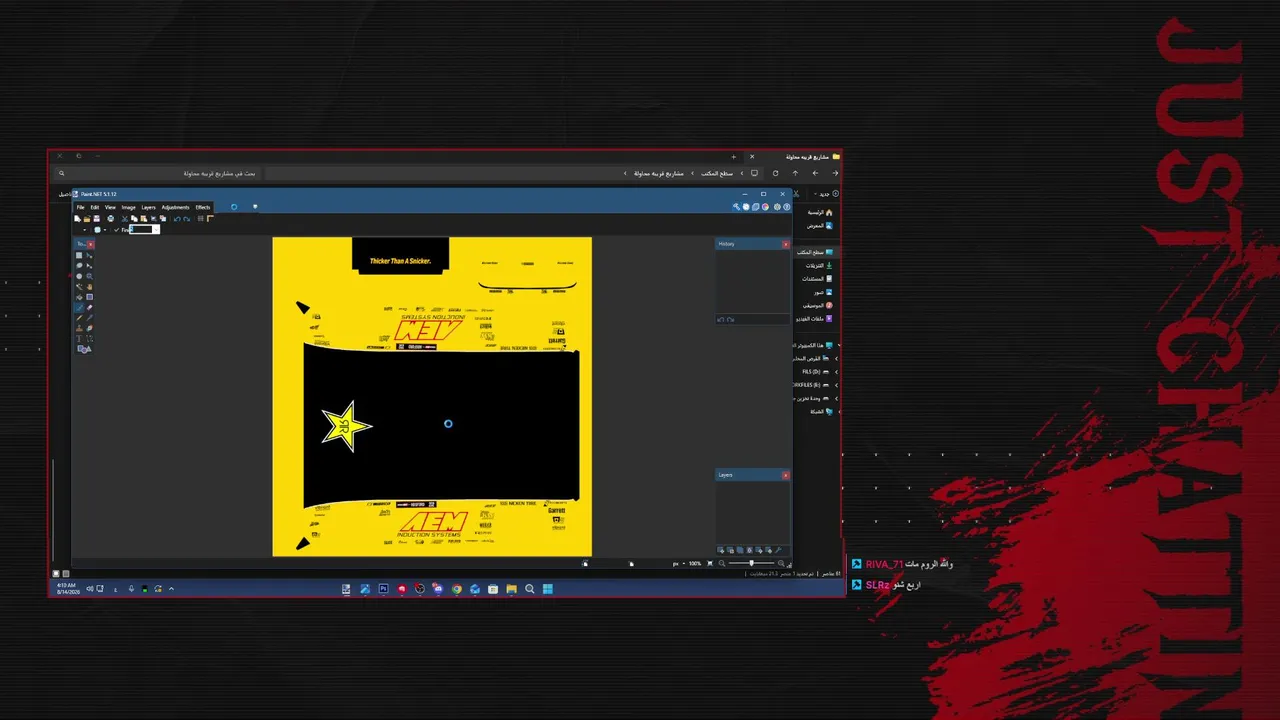
Task: Open the New dropdown in File Explorer
Action: pos(823,194)
